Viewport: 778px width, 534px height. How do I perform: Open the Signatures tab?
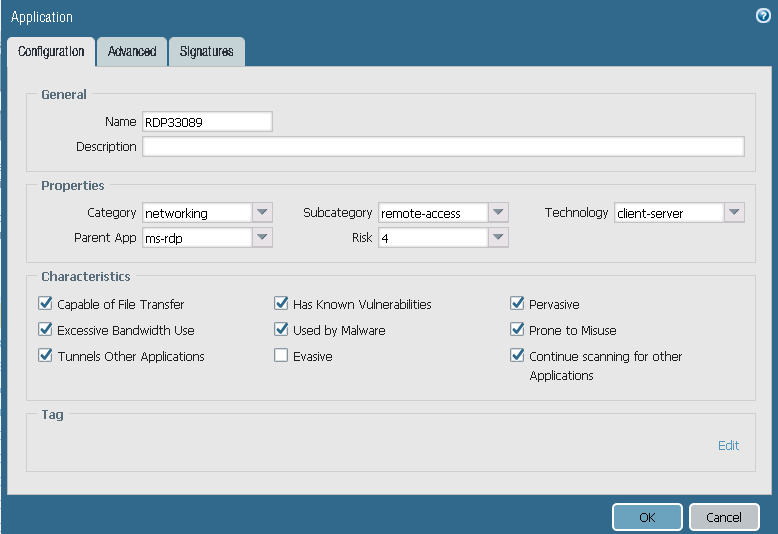pyautogui.click(x=207, y=52)
